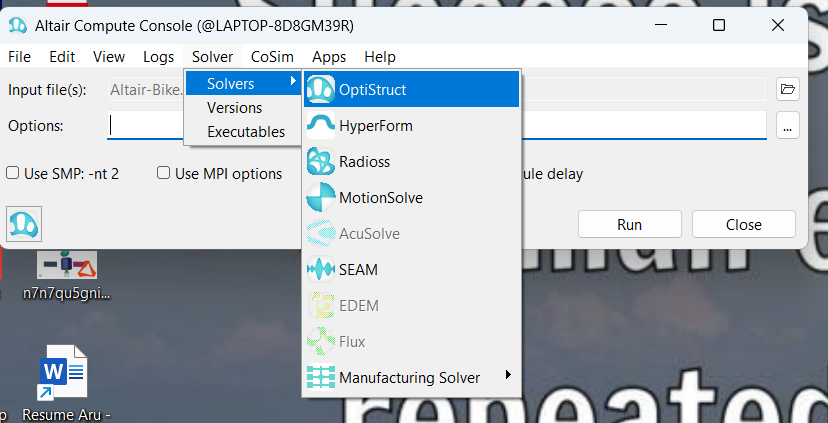The image size is (828, 423).
Task: Maximize the Altair Compute Console window
Action: click(x=719, y=25)
